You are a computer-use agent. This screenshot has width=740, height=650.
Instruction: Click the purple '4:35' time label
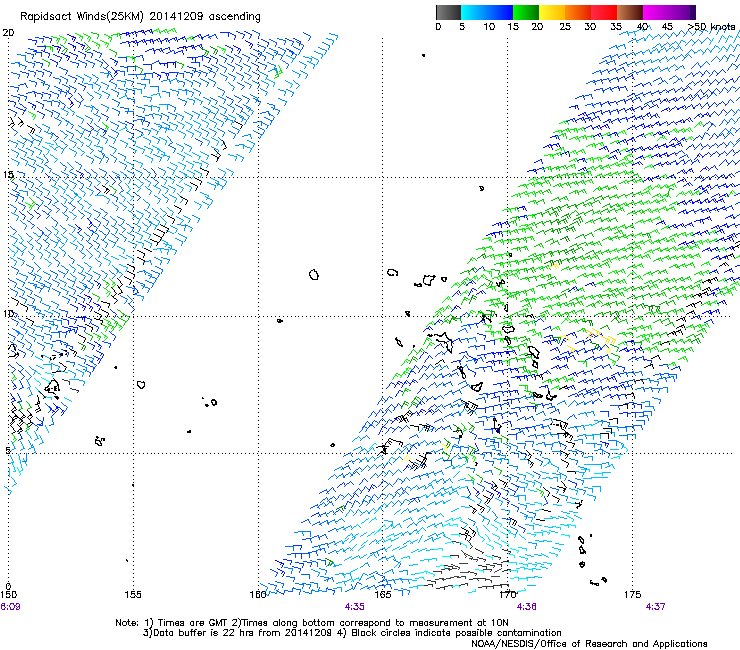pos(354,607)
